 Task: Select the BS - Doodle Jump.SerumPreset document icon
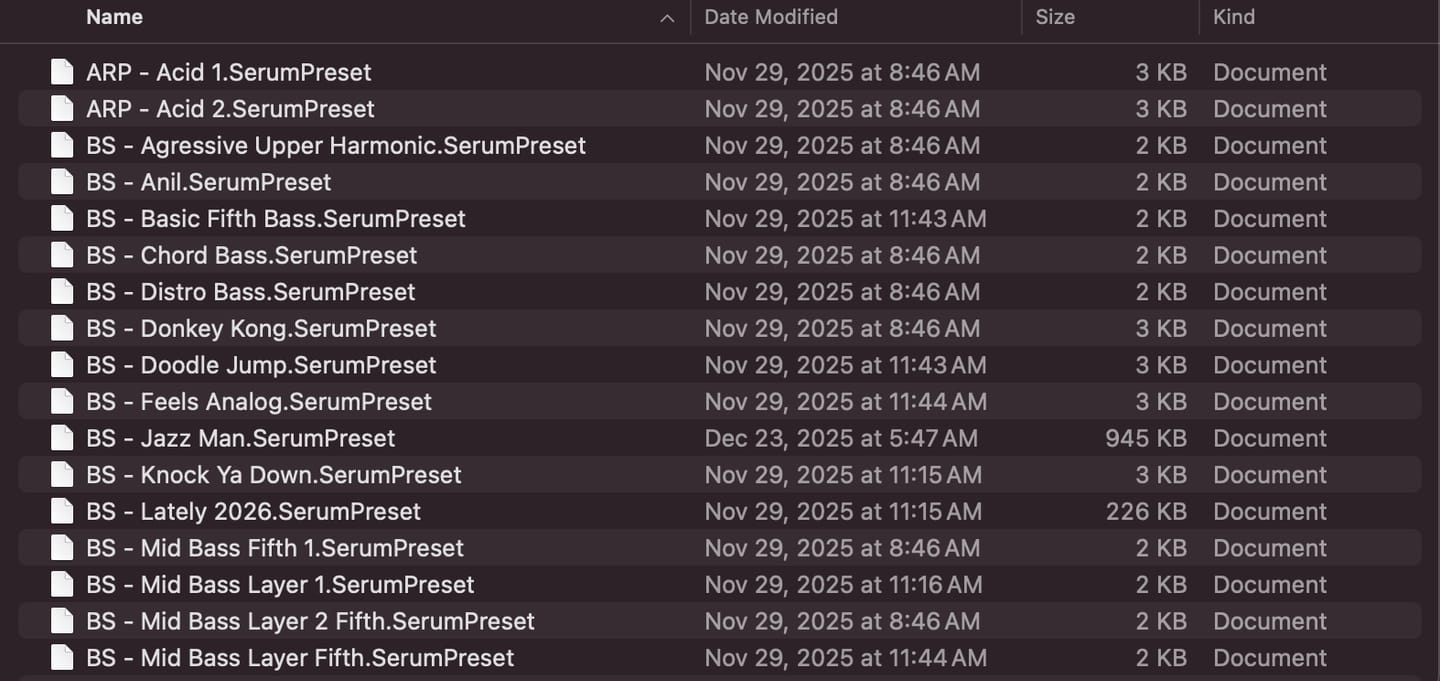pos(62,365)
